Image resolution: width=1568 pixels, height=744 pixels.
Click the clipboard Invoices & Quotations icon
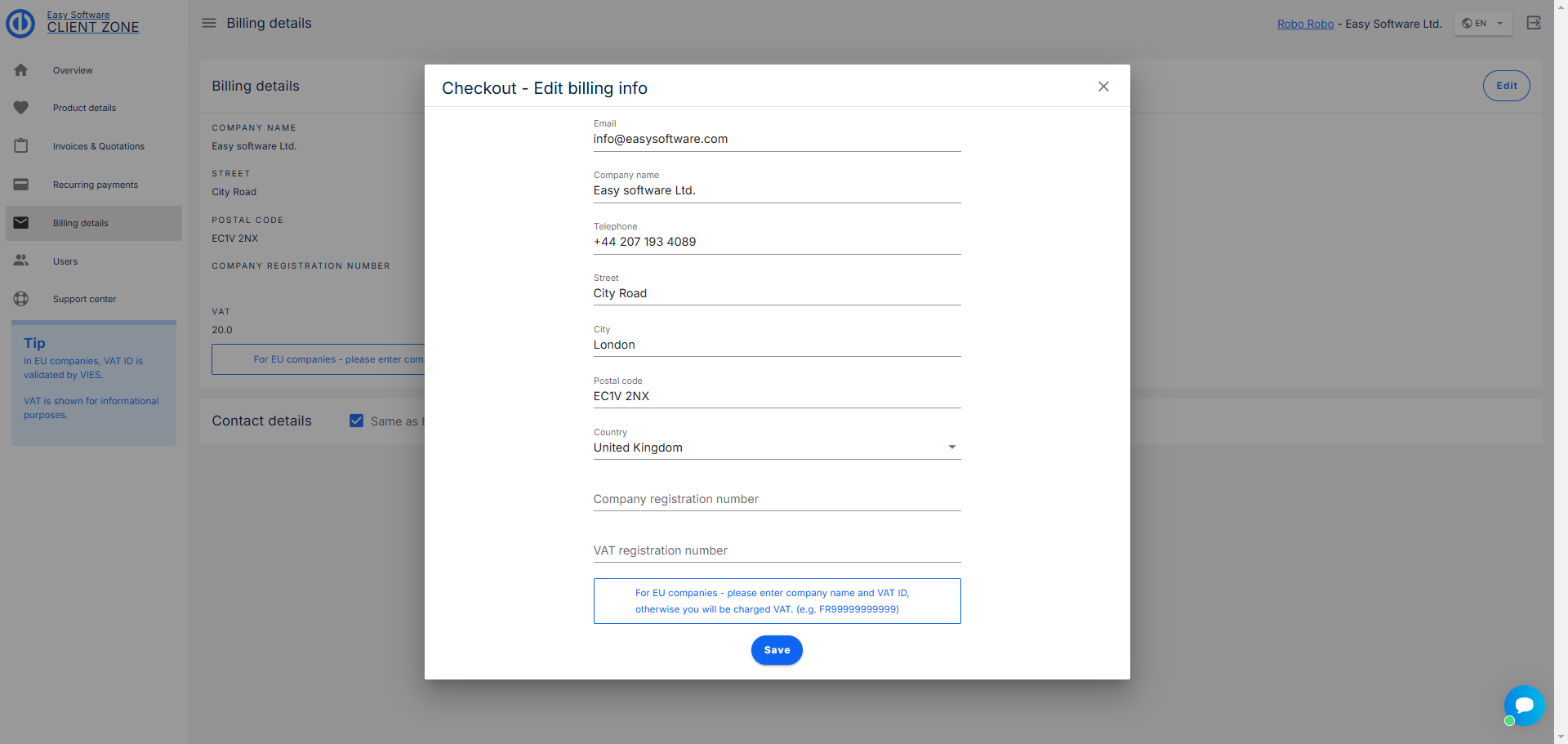click(21, 146)
